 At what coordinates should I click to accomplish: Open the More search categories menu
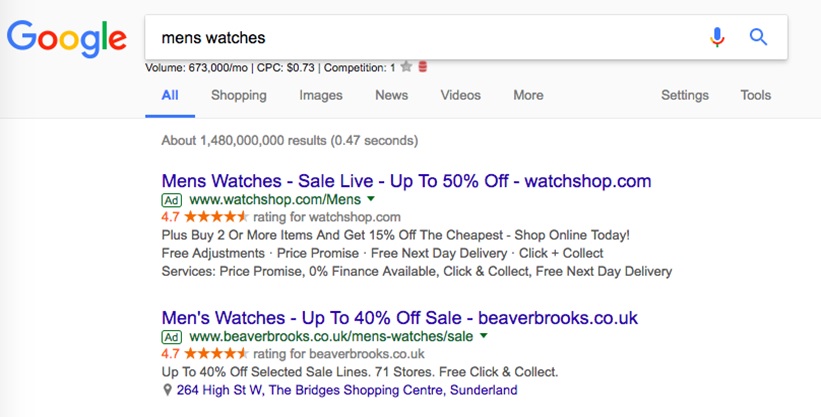click(x=528, y=95)
